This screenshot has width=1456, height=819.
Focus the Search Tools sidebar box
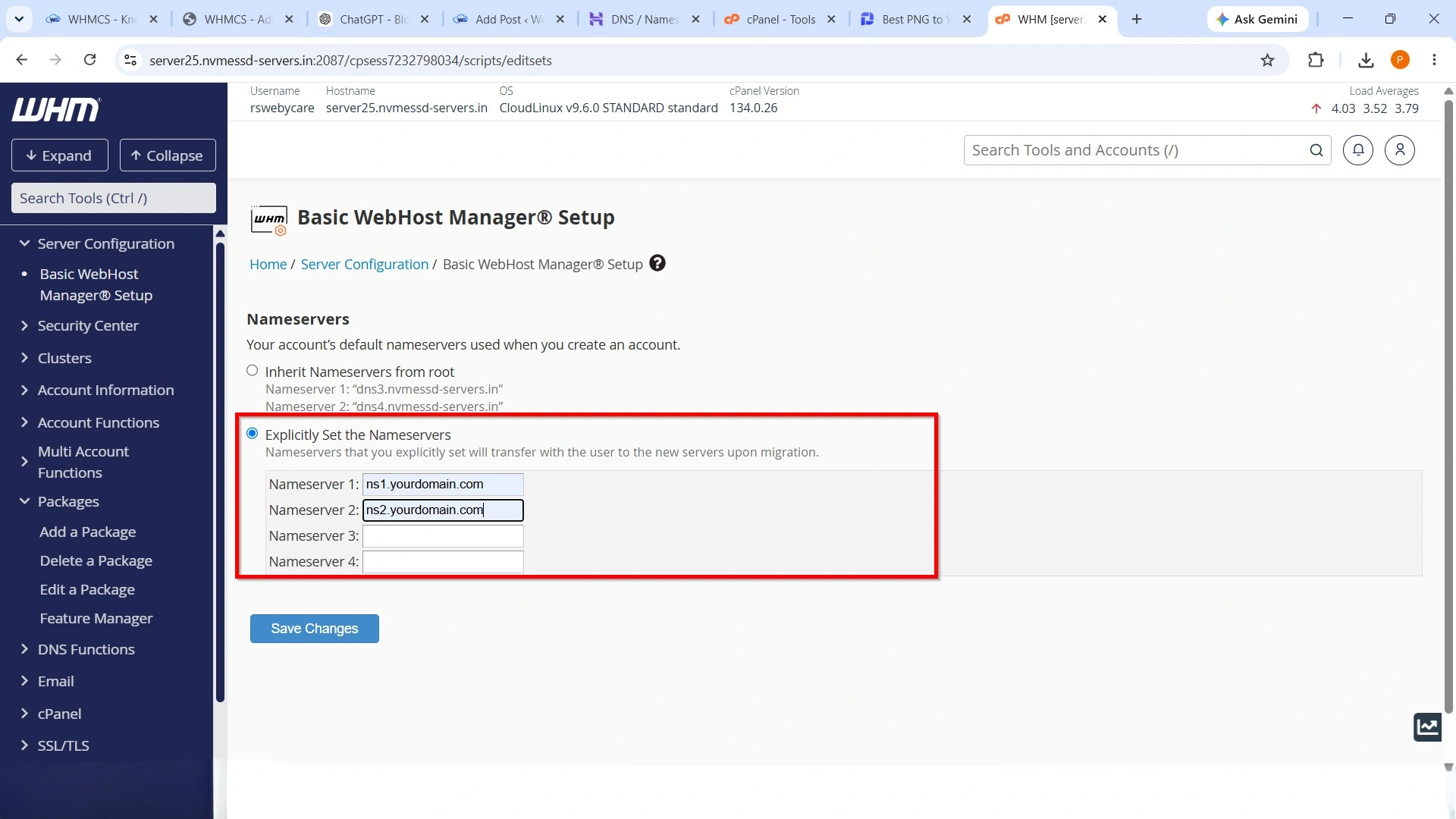tap(114, 198)
